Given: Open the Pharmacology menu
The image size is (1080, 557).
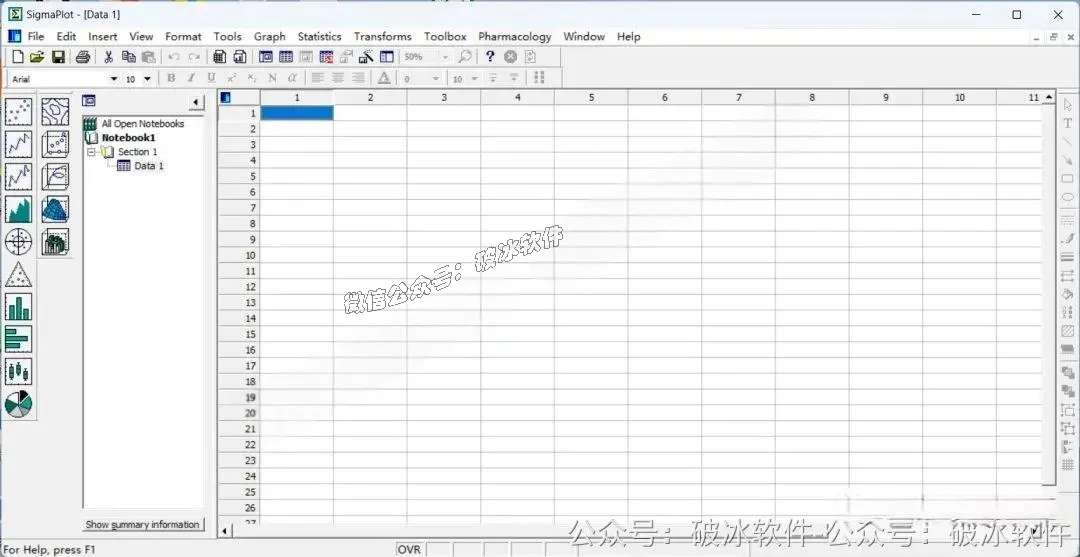Looking at the screenshot, I should click(x=515, y=36).
